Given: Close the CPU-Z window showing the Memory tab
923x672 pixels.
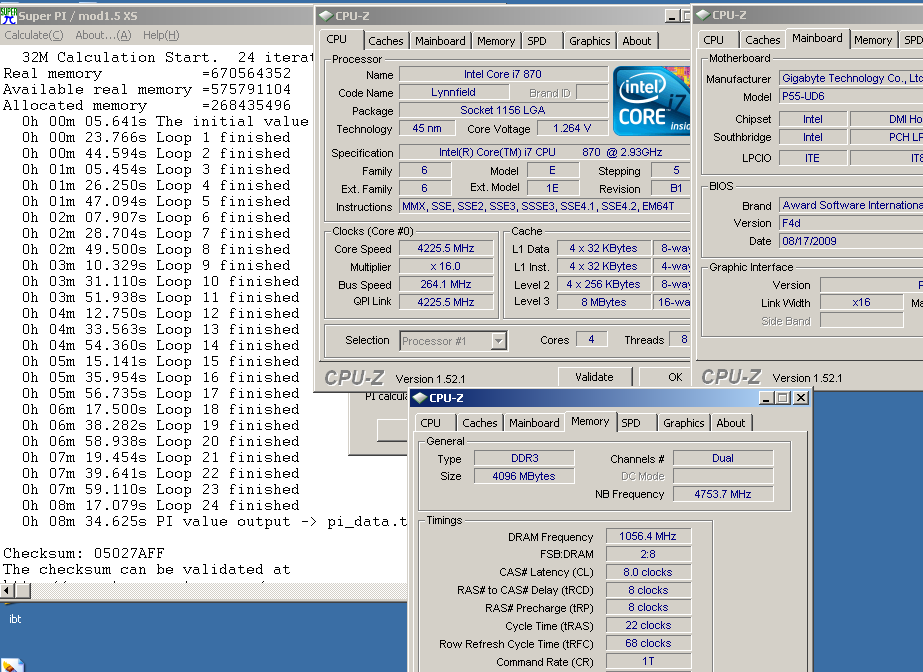Looking at the screenshot, I should pyautogui.click(x=801, y=398).
